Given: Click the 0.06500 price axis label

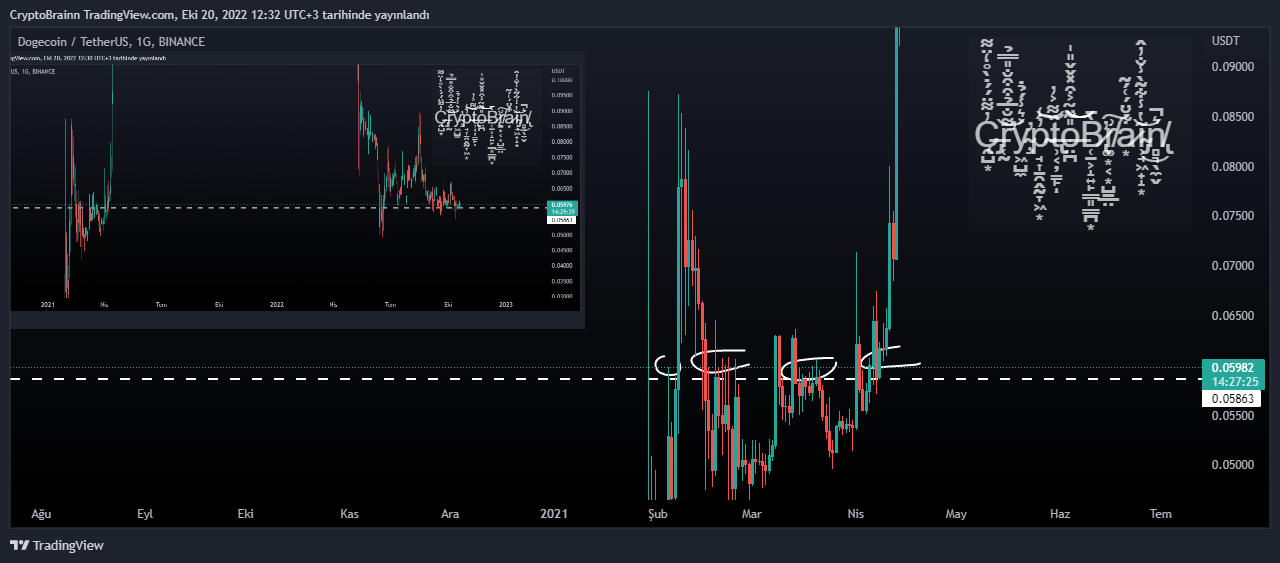Looking at the screenshot, I should [x=1231, y=316].
